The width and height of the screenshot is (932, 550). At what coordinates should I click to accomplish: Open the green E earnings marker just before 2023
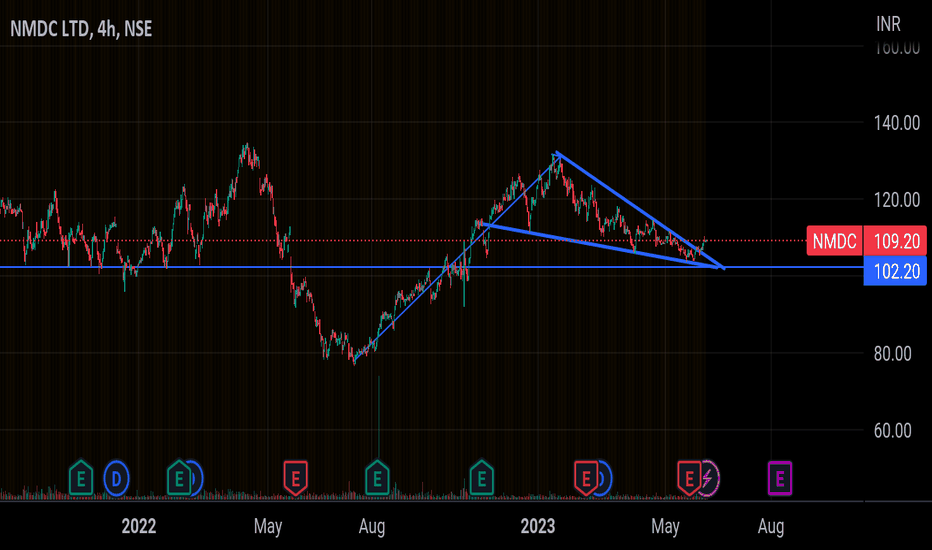pos(481,478)
